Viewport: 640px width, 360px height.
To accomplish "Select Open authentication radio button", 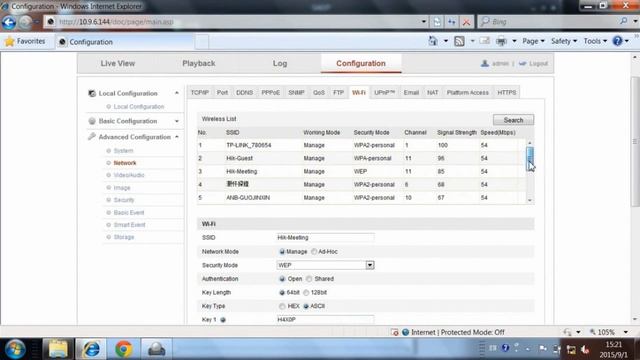I will (x=282, y=279).
